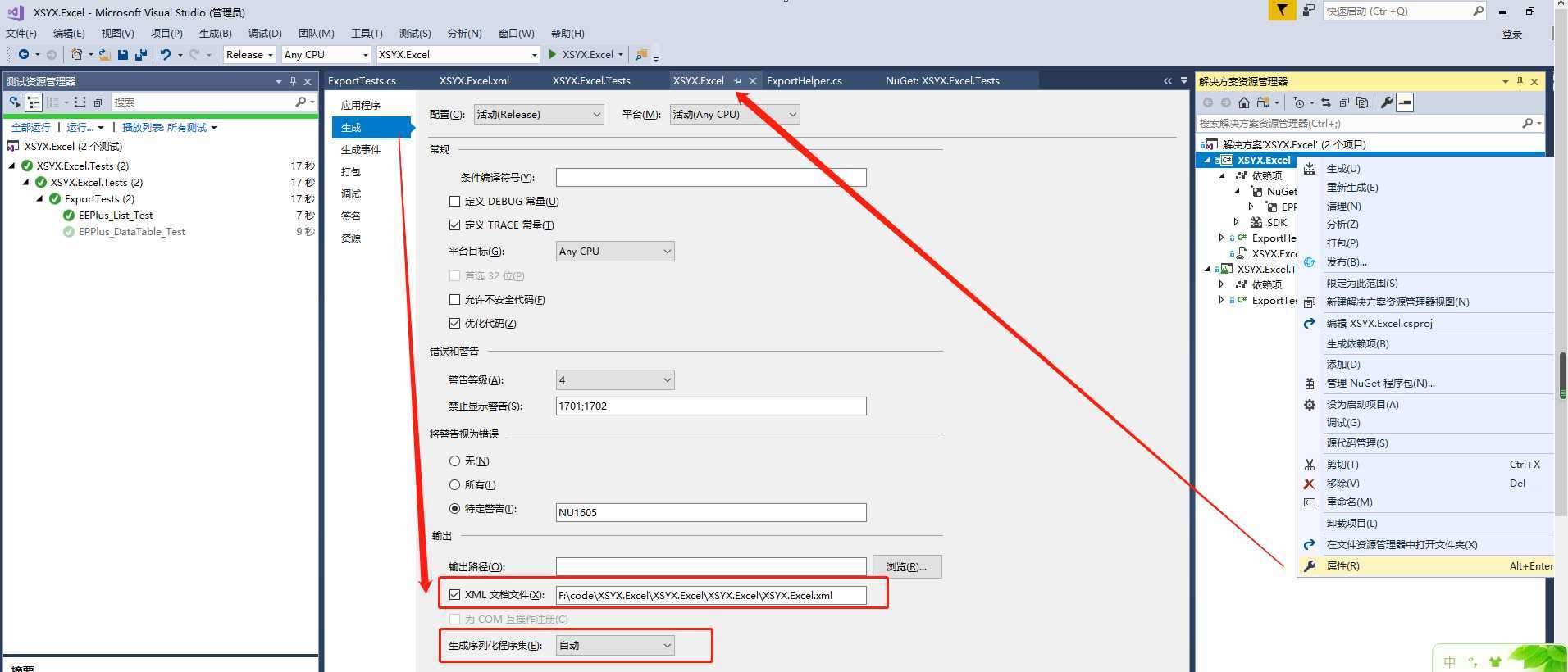Screen dimensions: 1568x672
Task: Click the new project icon in toolbar
Action: tap(76, 54)
